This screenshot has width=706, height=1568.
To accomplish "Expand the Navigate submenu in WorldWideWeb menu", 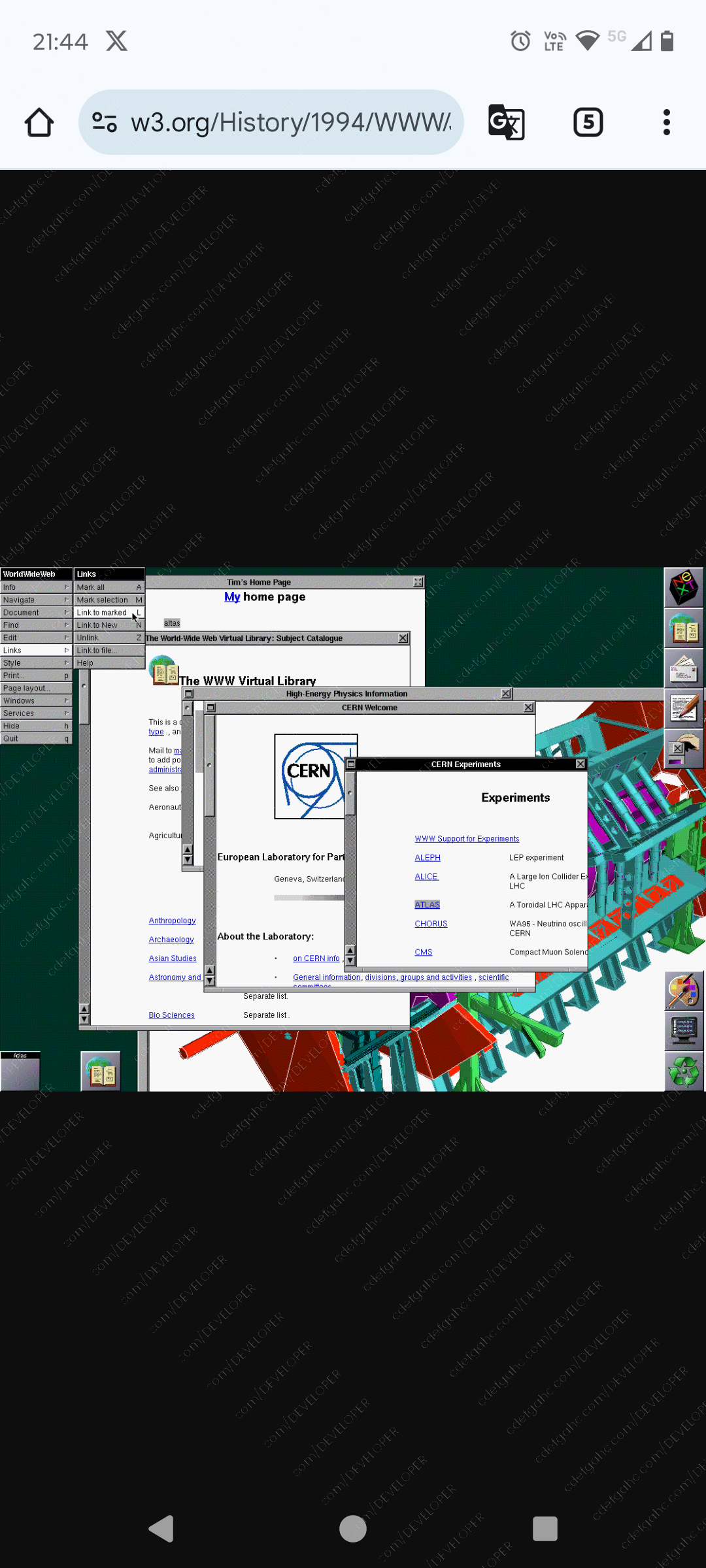I will (36, 600).
